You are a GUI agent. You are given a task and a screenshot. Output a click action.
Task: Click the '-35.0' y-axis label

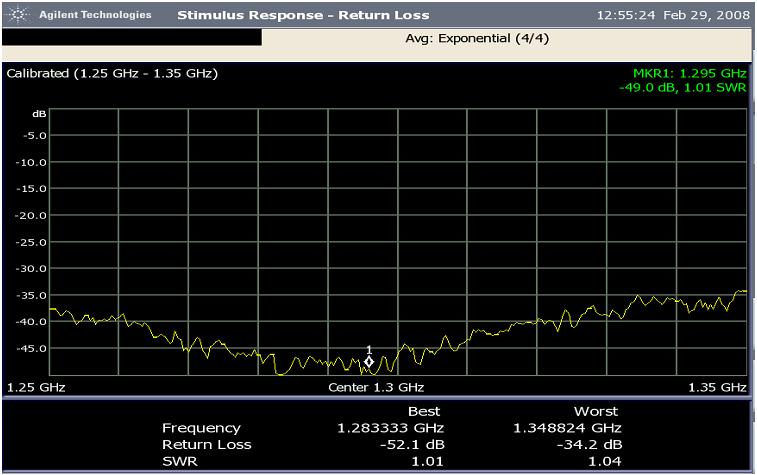tap(31, 295)
